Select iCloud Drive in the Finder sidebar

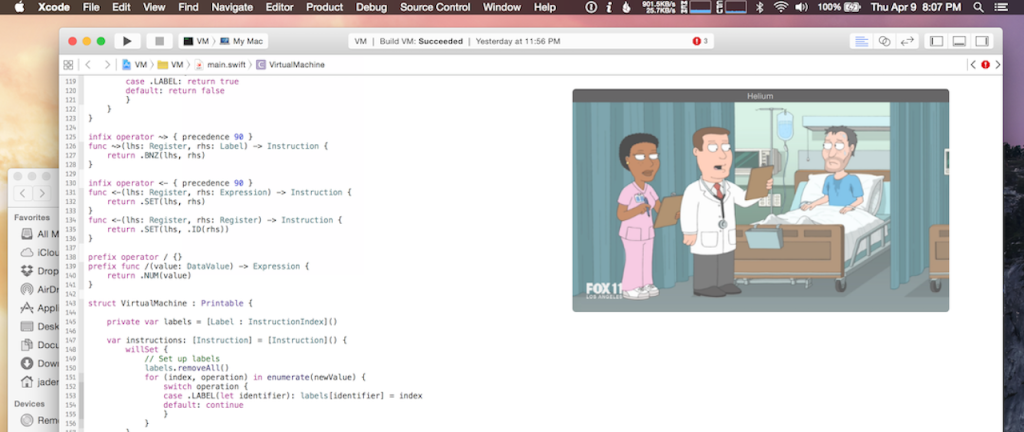(x=39, y=252)
